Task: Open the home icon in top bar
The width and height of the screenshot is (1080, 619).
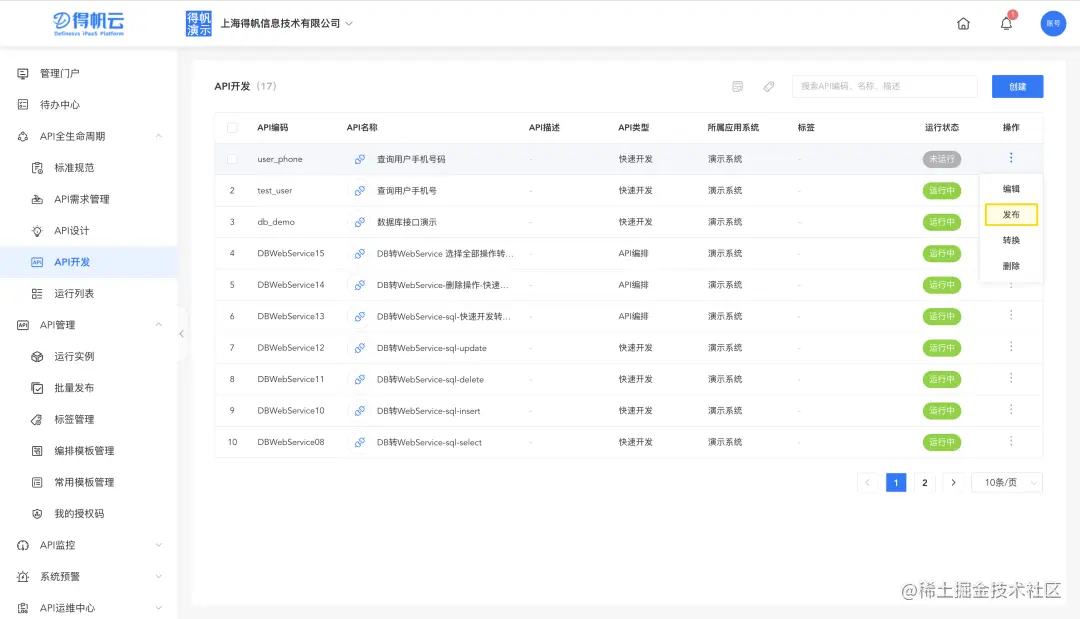Action: [x=963, y=23]
